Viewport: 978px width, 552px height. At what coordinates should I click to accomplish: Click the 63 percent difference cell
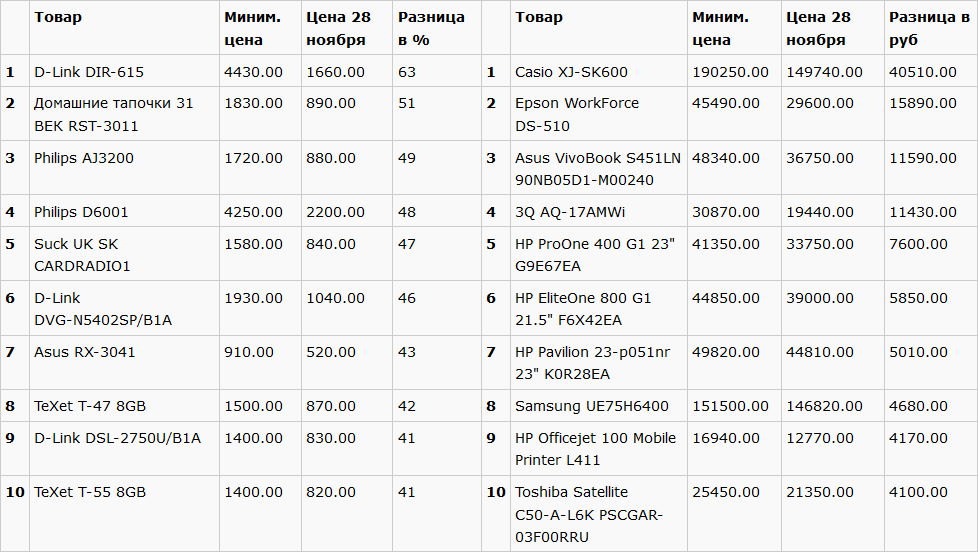(437, 70)
